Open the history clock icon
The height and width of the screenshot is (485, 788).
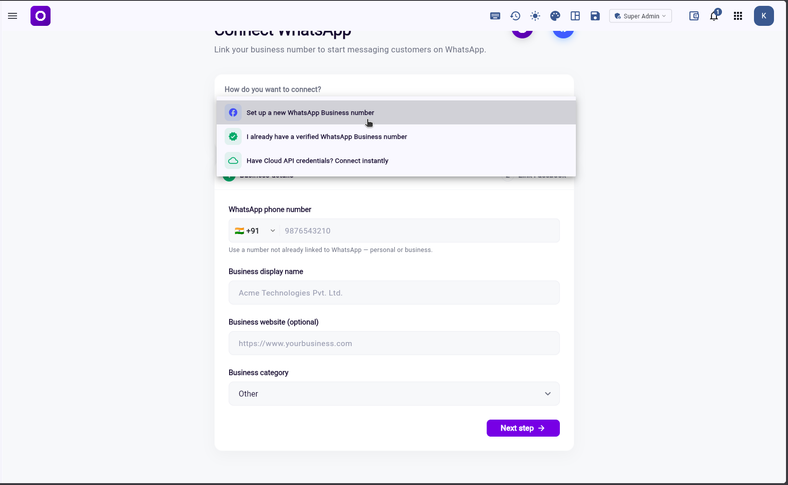(515, 16)
